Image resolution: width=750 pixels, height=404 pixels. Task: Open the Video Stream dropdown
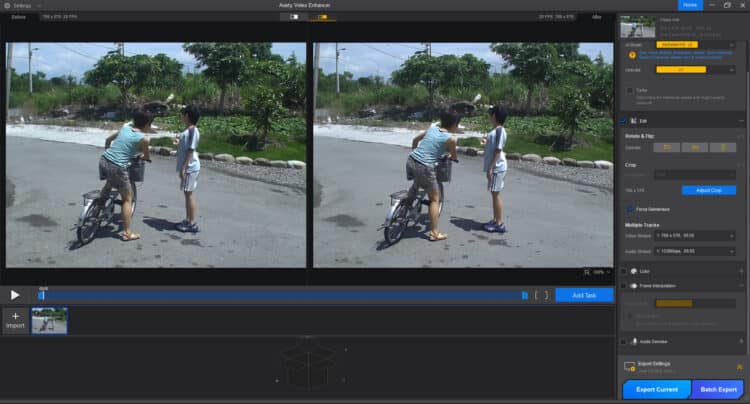click(x=702, y=236)
